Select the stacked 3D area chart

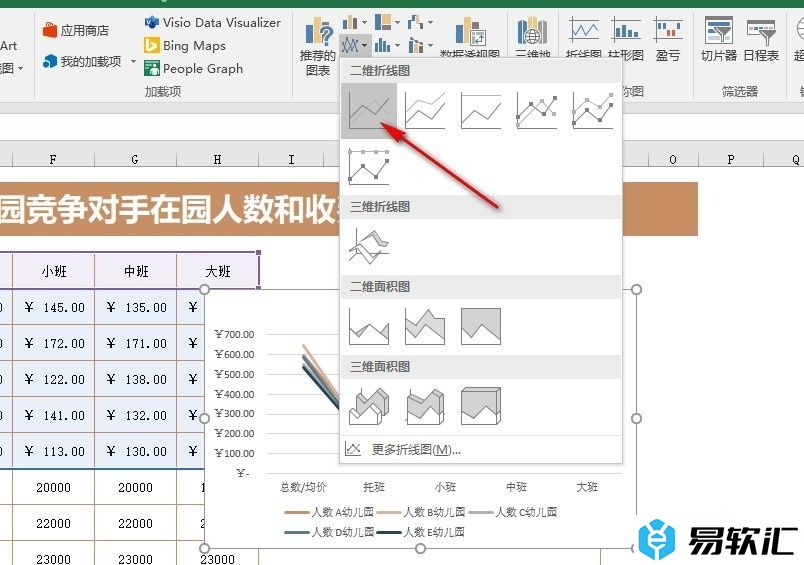coord(425,406)
